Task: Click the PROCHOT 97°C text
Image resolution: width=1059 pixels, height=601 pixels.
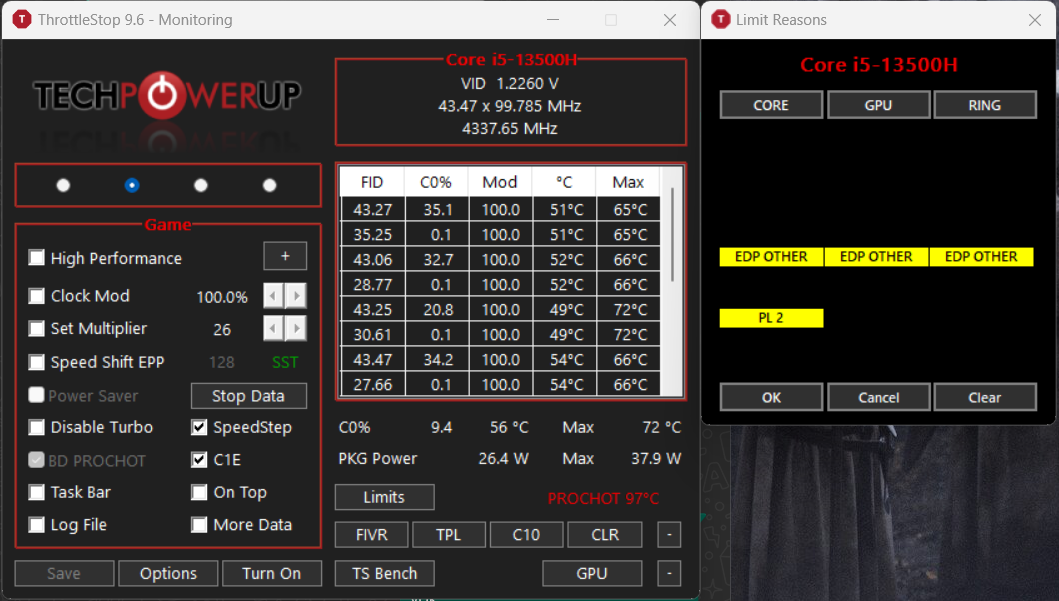Action: point(603,498)
